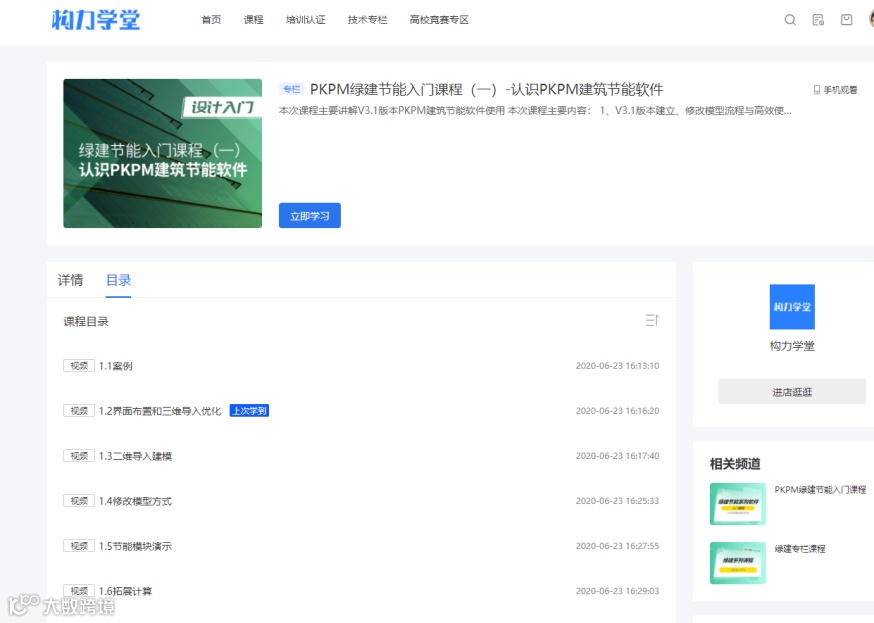The height and width of the screenshot is (623, 874).
Task: Open lesson 1.2界面布置和三维导入优化
Action: coord(160,411)
